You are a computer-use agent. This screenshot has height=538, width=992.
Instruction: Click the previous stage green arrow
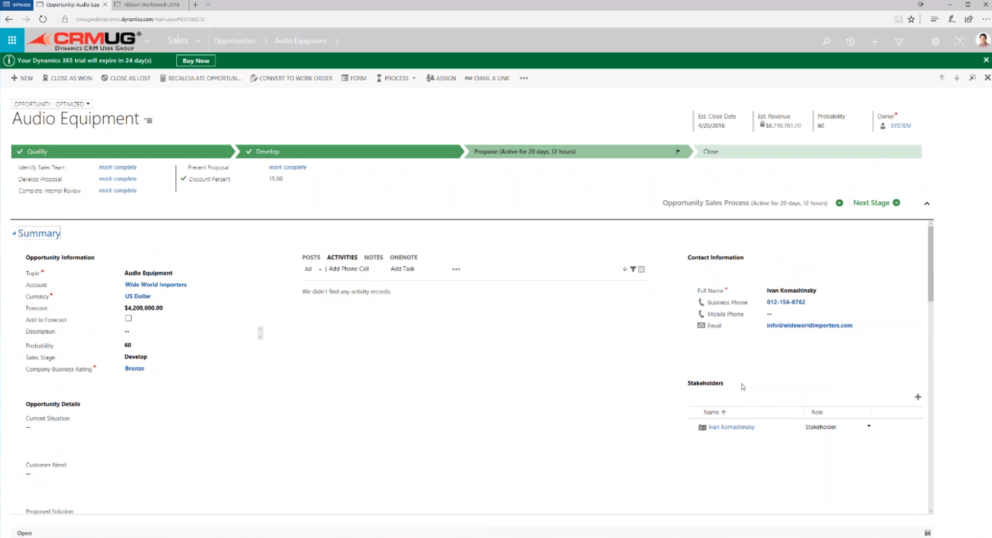tap(840, 203)
